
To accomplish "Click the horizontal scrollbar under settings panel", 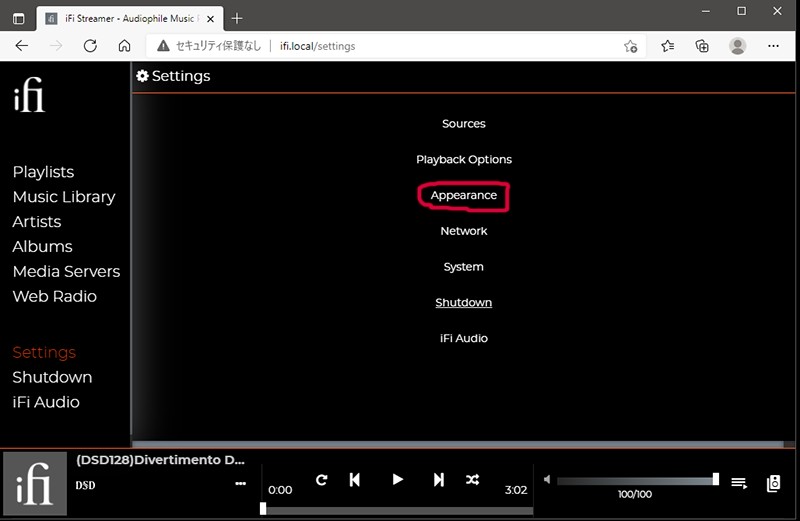I will point(457,444).
